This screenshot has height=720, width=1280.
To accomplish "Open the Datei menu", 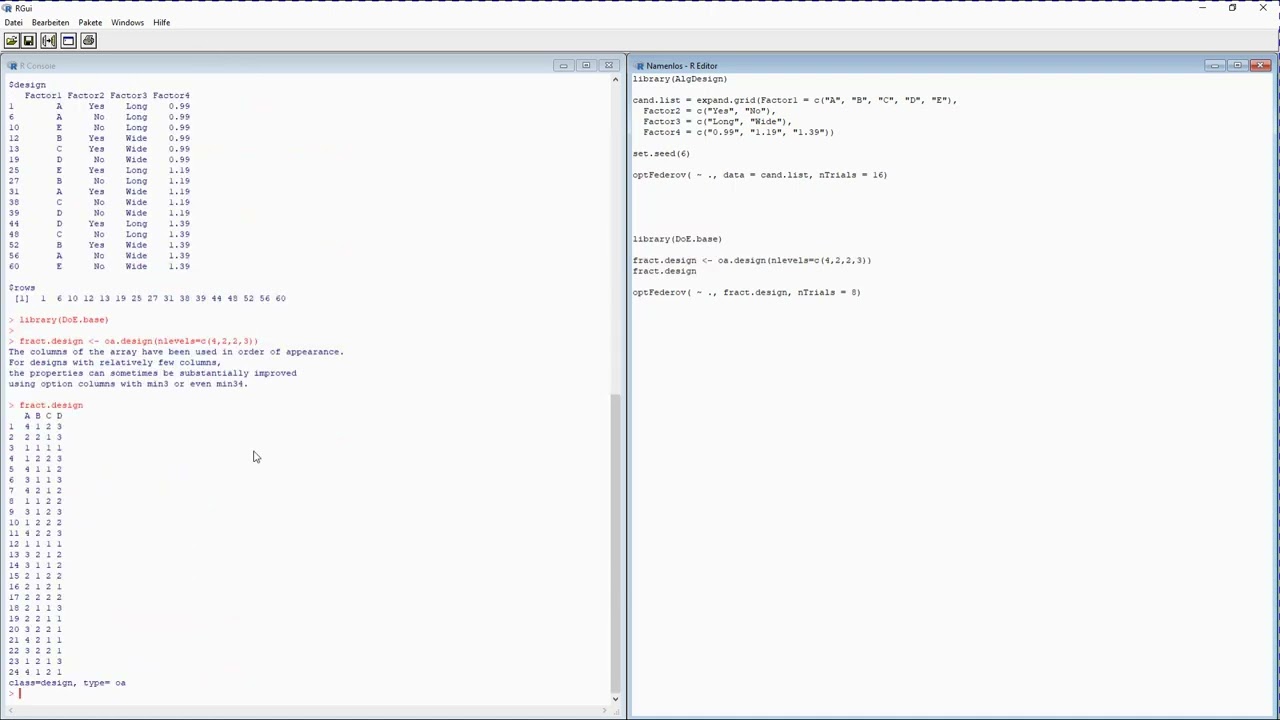I will click(x=13, y=22).
